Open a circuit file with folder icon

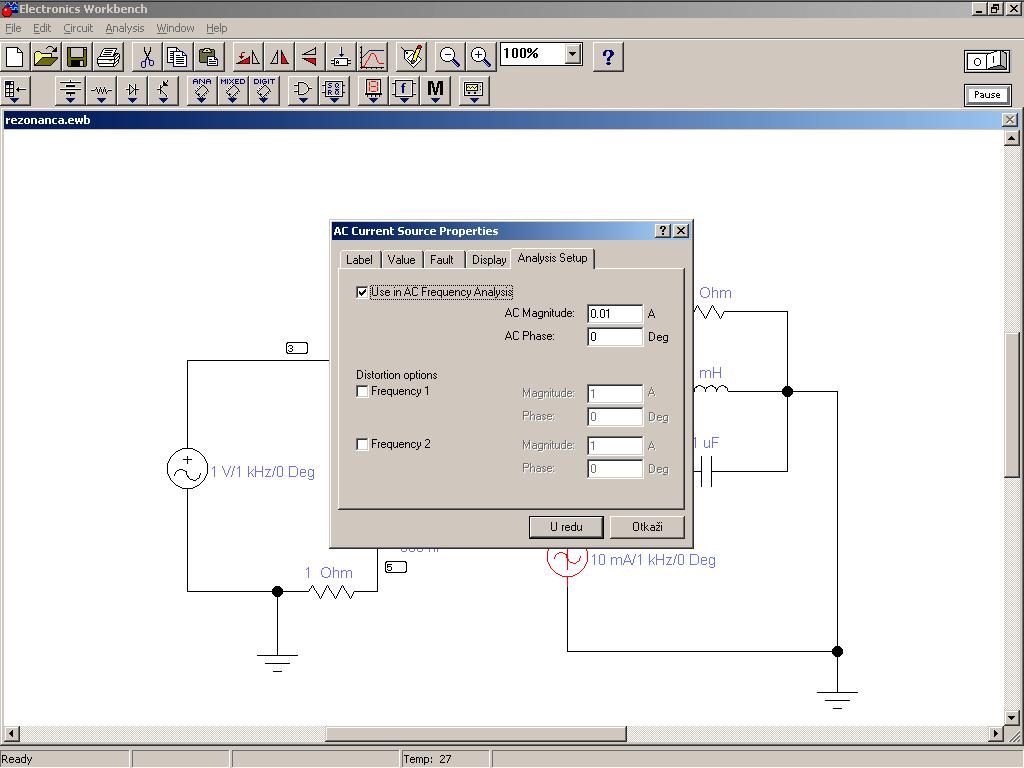coord(46,57)
